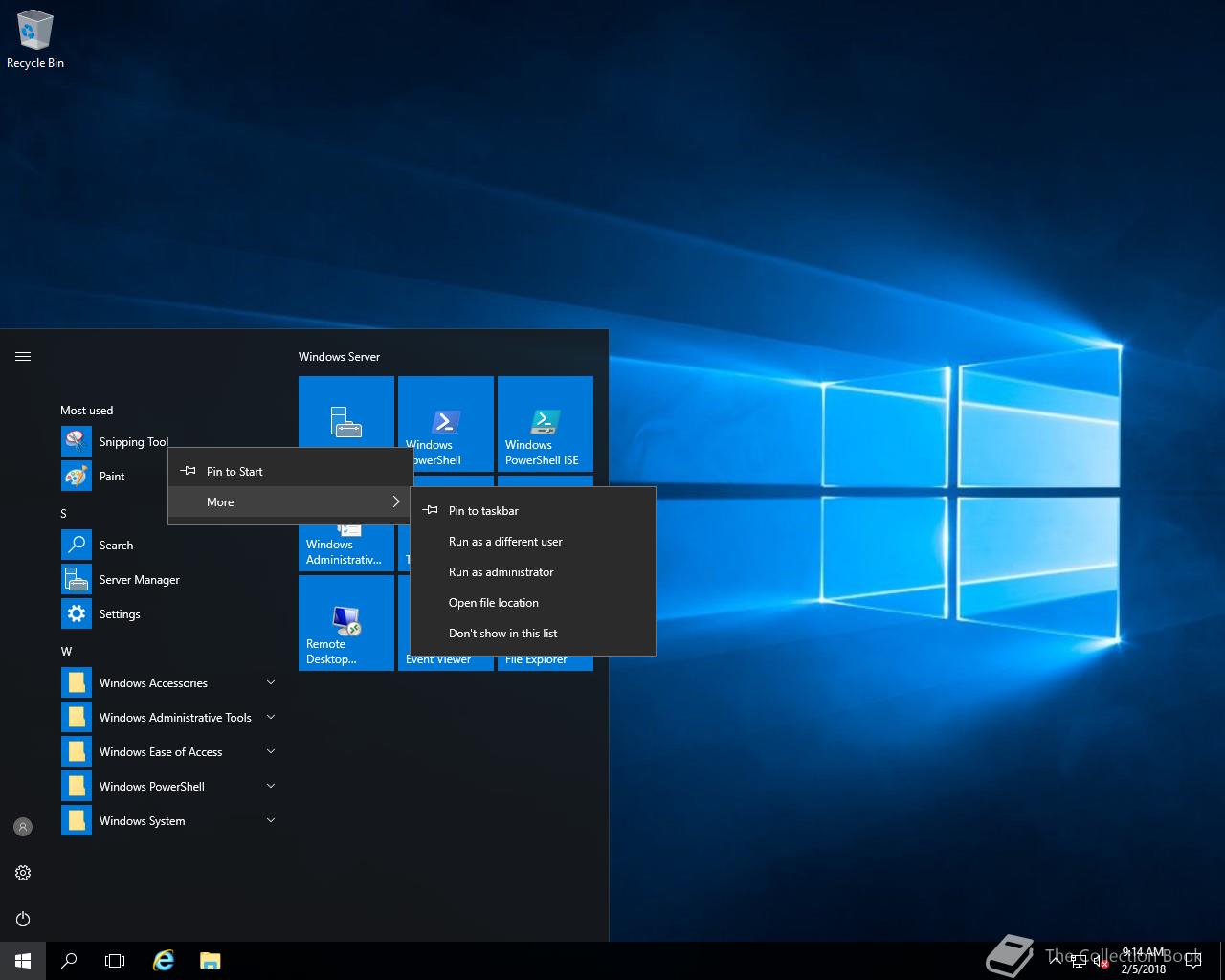Screen dimensions: 1225x980
Task: Open the Paint app icon
Action: (77, 476)
